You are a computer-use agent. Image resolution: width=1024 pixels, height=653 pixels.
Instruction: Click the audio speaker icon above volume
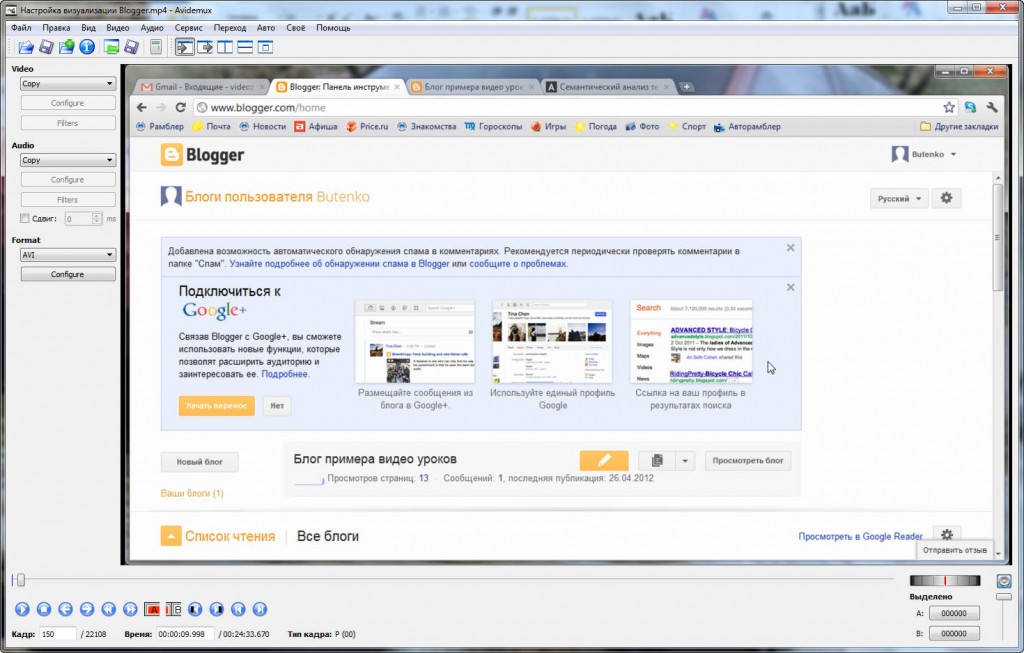1004,581
